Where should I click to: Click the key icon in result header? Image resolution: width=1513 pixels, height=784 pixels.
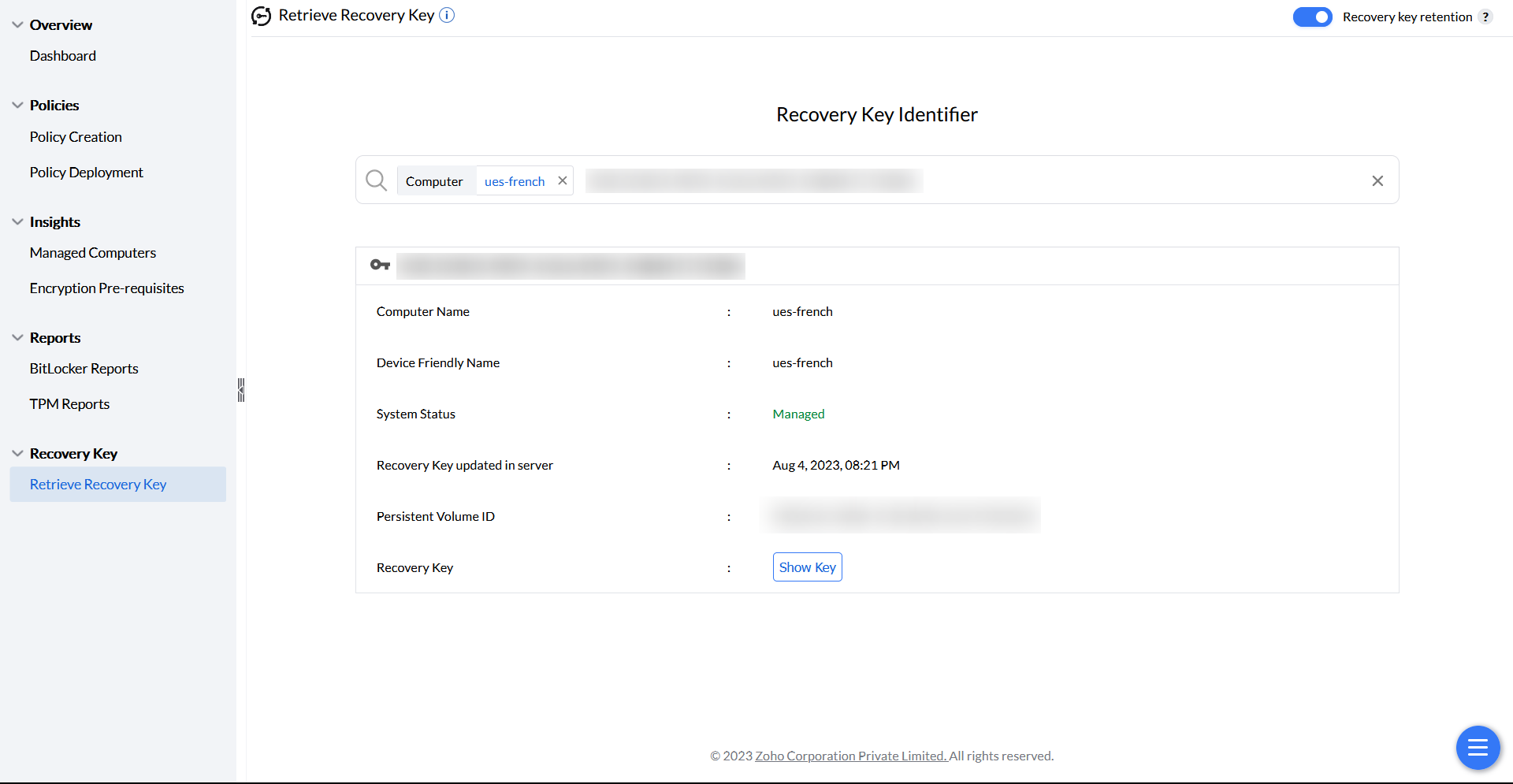click(381, 265)
